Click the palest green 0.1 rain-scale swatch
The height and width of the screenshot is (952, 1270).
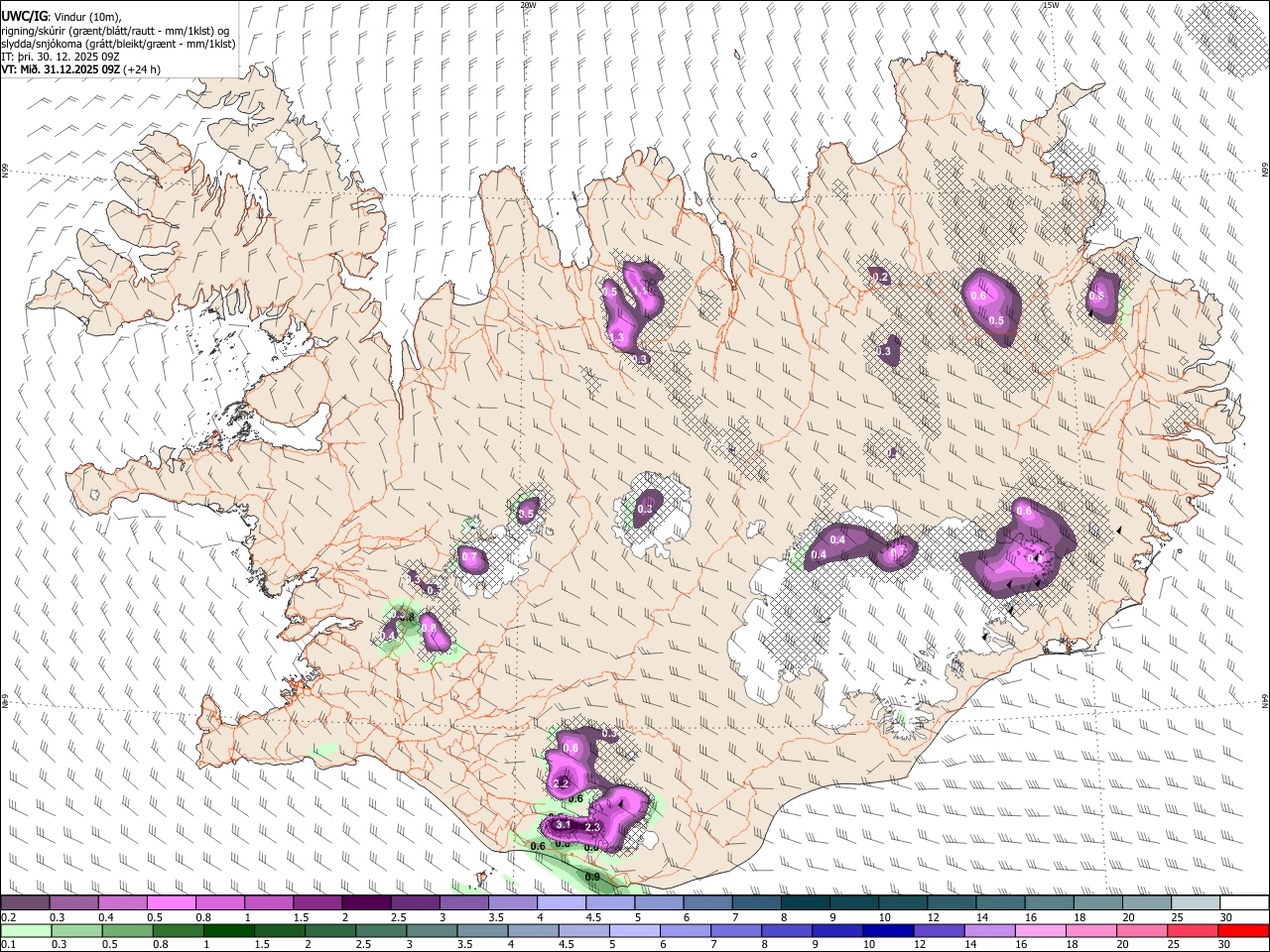(27, 930)
